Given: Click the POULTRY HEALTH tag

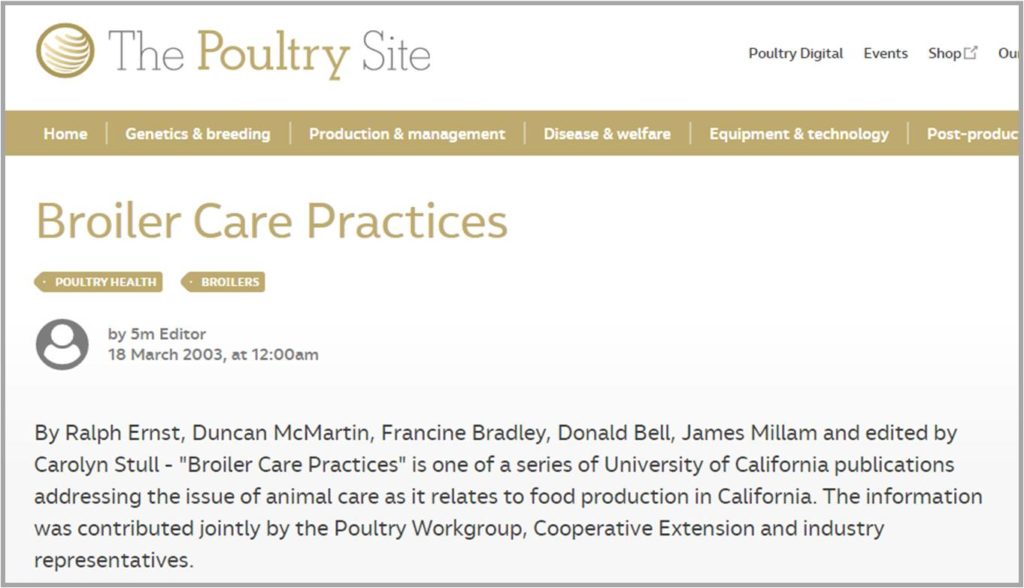Looking at the screenshot, I should (99, 282).
